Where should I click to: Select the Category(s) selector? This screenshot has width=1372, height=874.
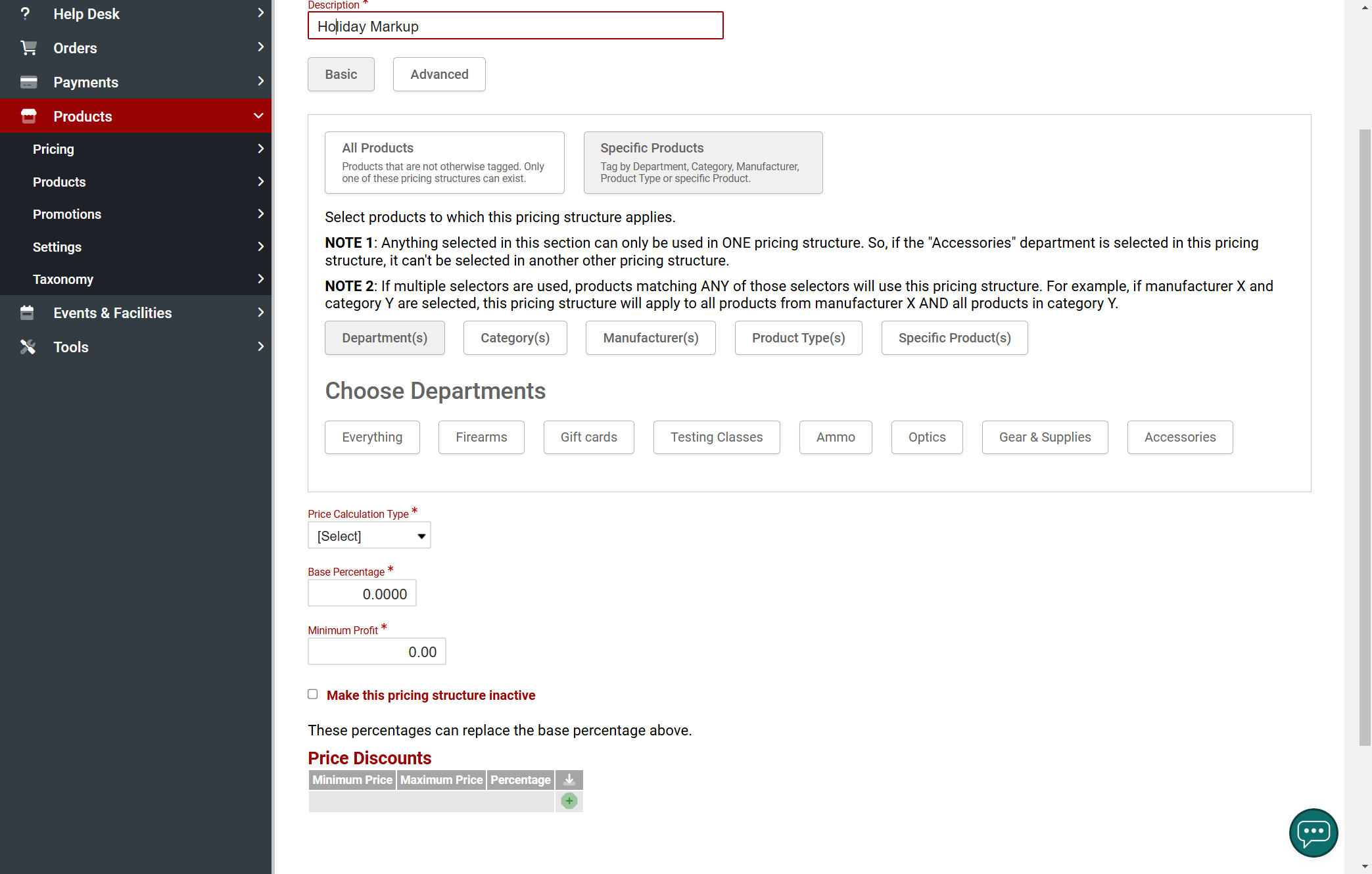pos(515,338)
